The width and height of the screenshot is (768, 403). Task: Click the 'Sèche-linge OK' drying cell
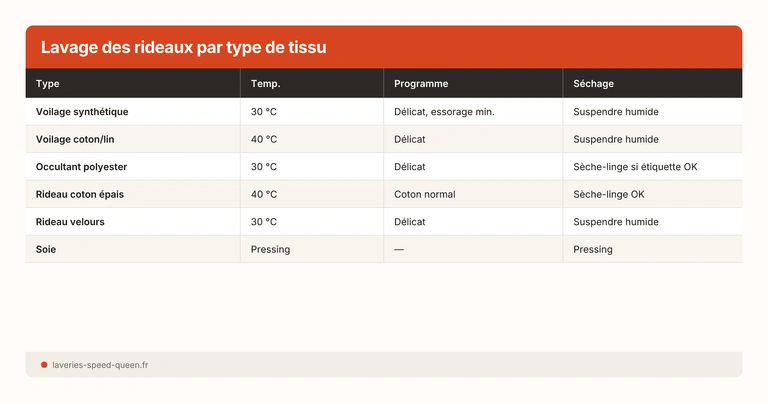[609, 194]
